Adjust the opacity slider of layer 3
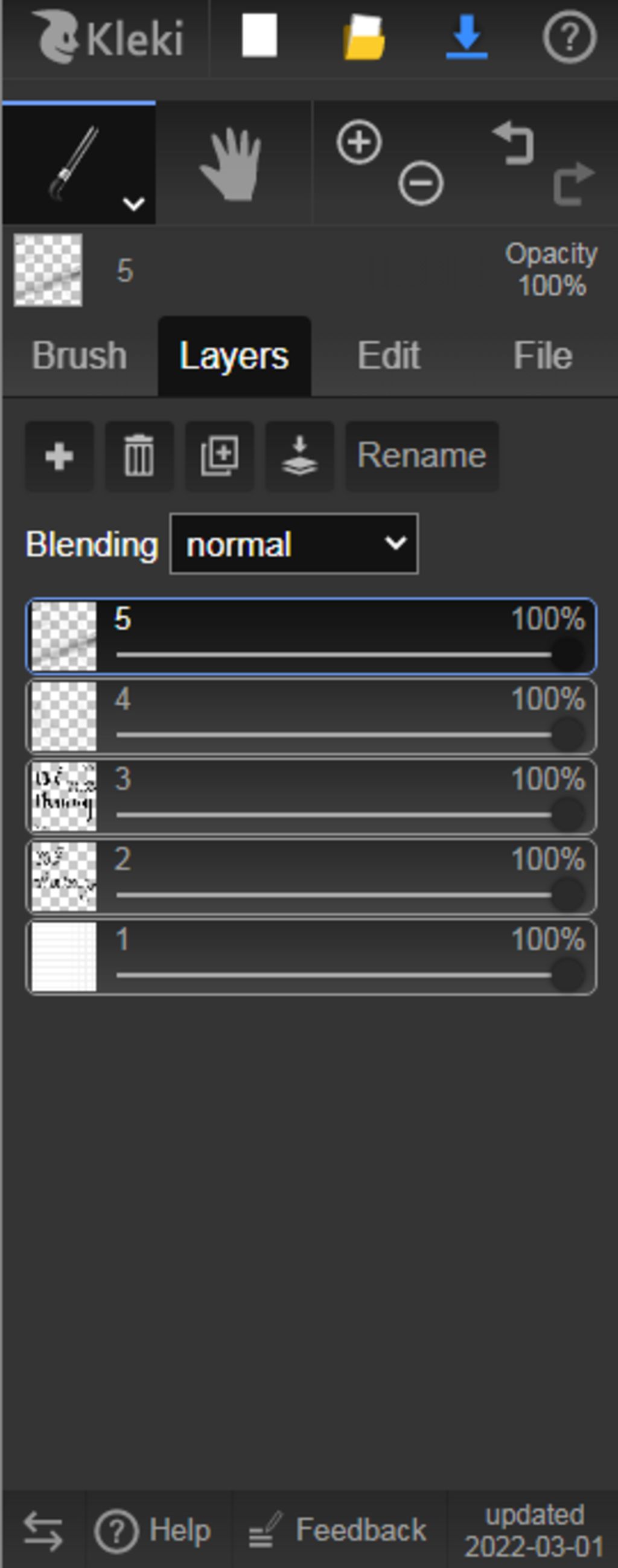 tap(350, 814)
